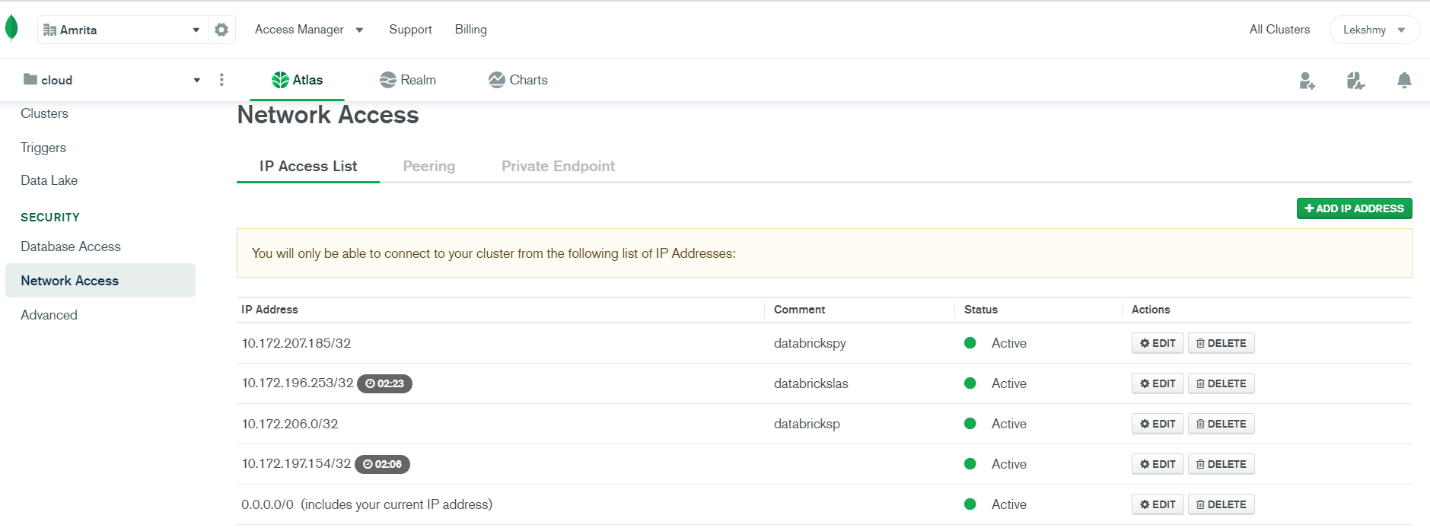Click the invite user icon
The height and width of the screenshot is (531, 1430).
(1307, 81)
